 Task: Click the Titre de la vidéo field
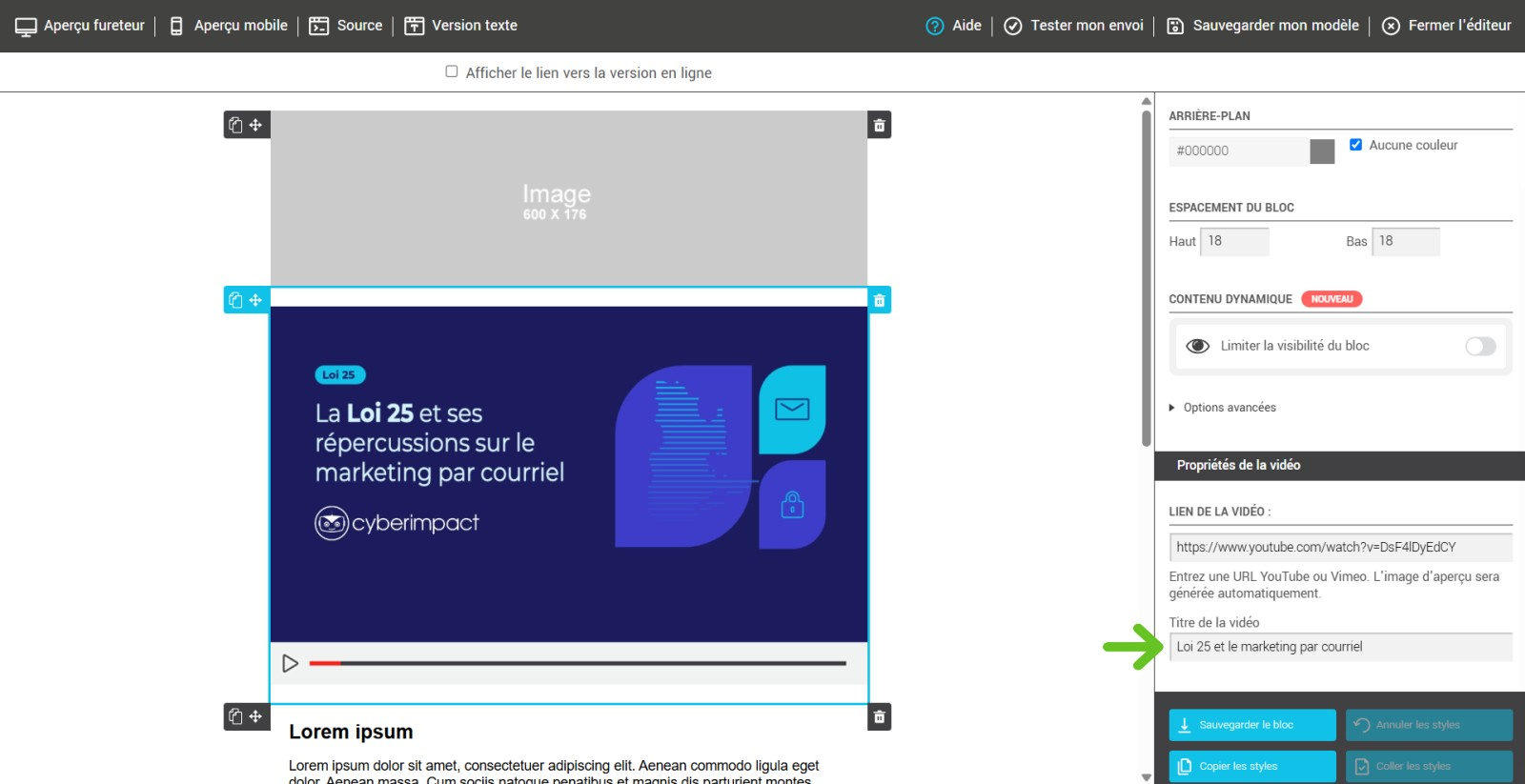pyautogui.click(x=1339, y=647)
